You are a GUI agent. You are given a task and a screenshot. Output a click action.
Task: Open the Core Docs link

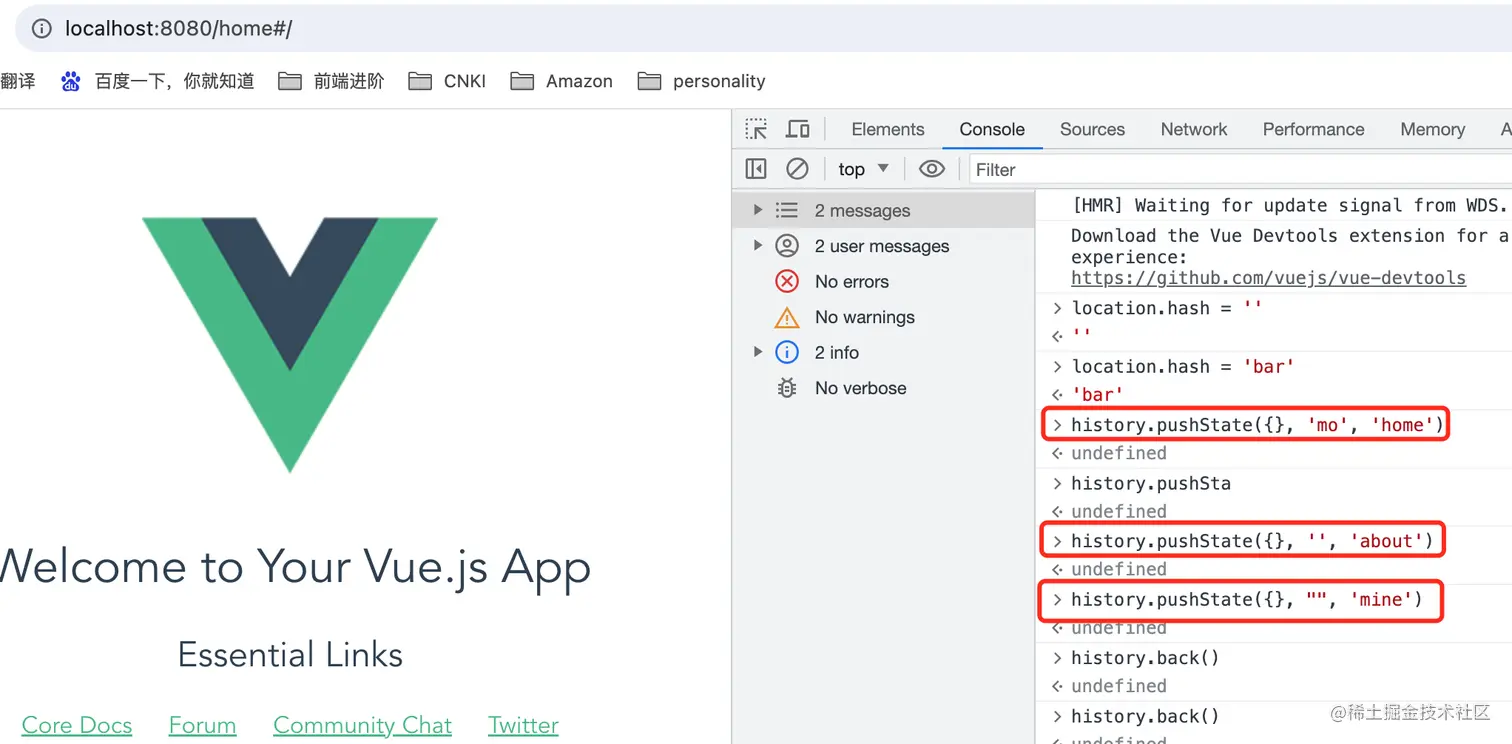pyautogui.click(x=77, y=725)
